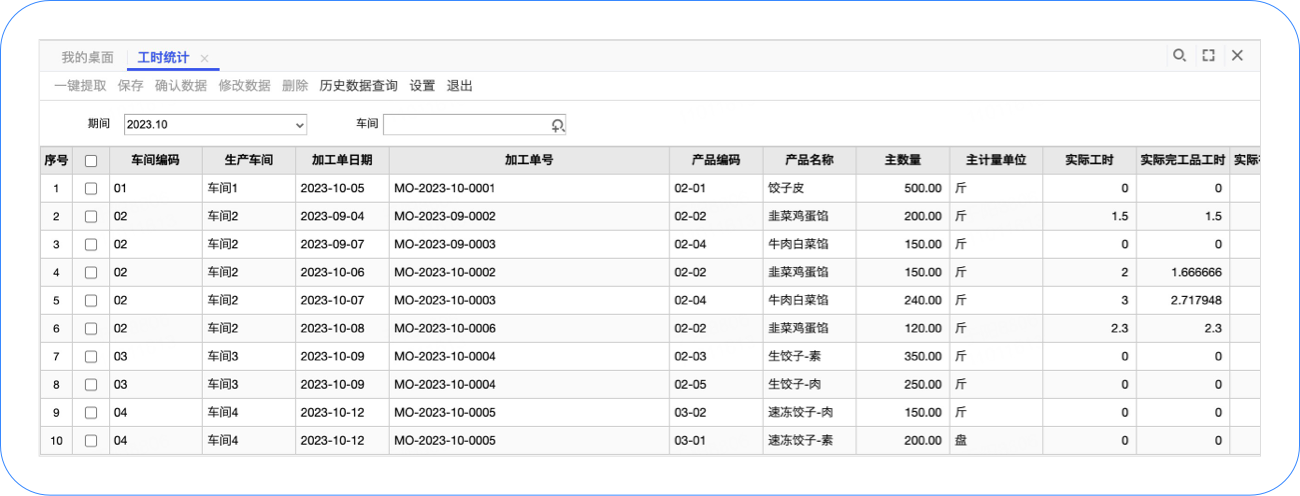
Task: Check the checkbox for row 1 饺子皮
Action: pos(91,188)
